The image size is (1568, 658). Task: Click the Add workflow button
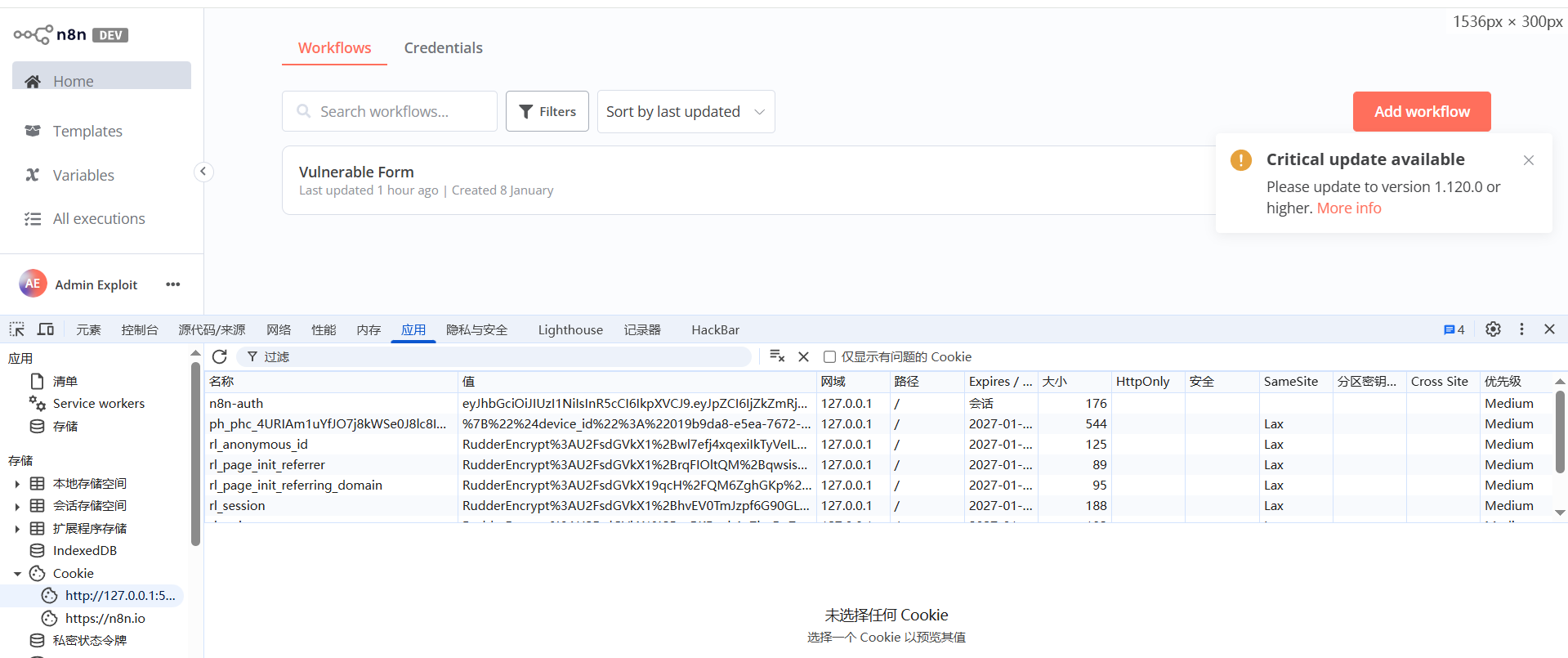tap(1421, 112)
